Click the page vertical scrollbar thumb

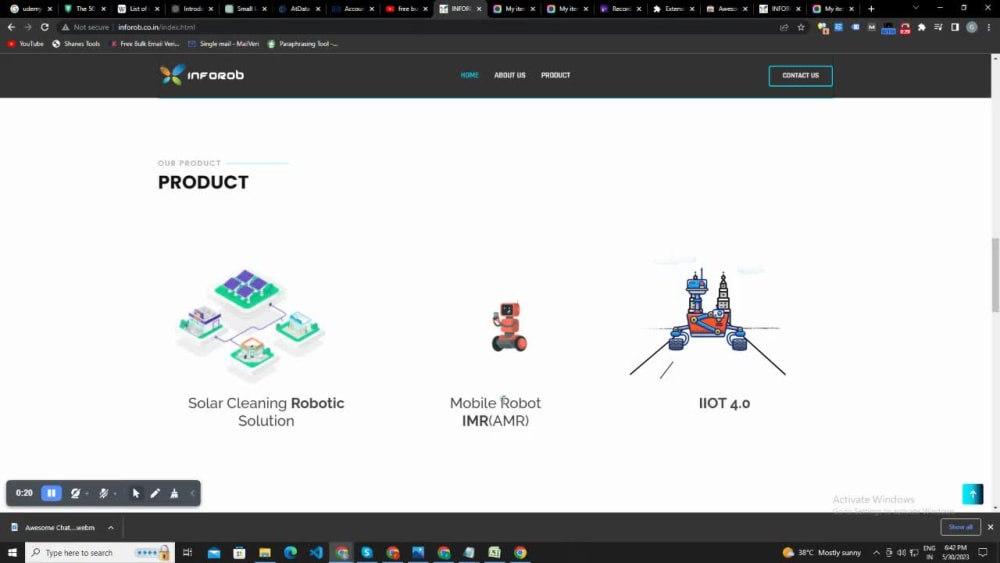pos(995,275)
